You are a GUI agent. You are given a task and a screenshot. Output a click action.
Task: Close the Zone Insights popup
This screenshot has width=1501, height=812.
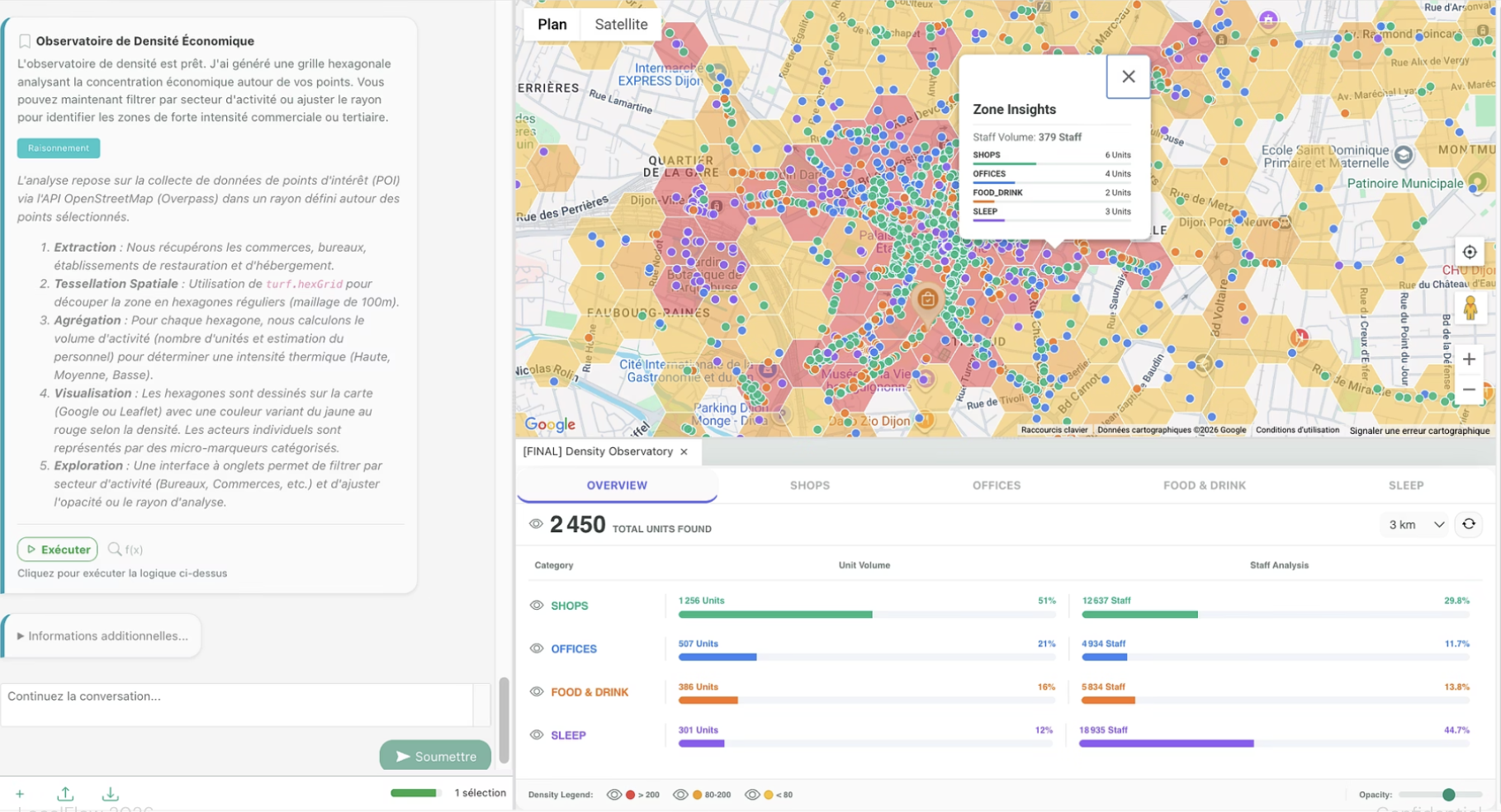point(1128,77)
